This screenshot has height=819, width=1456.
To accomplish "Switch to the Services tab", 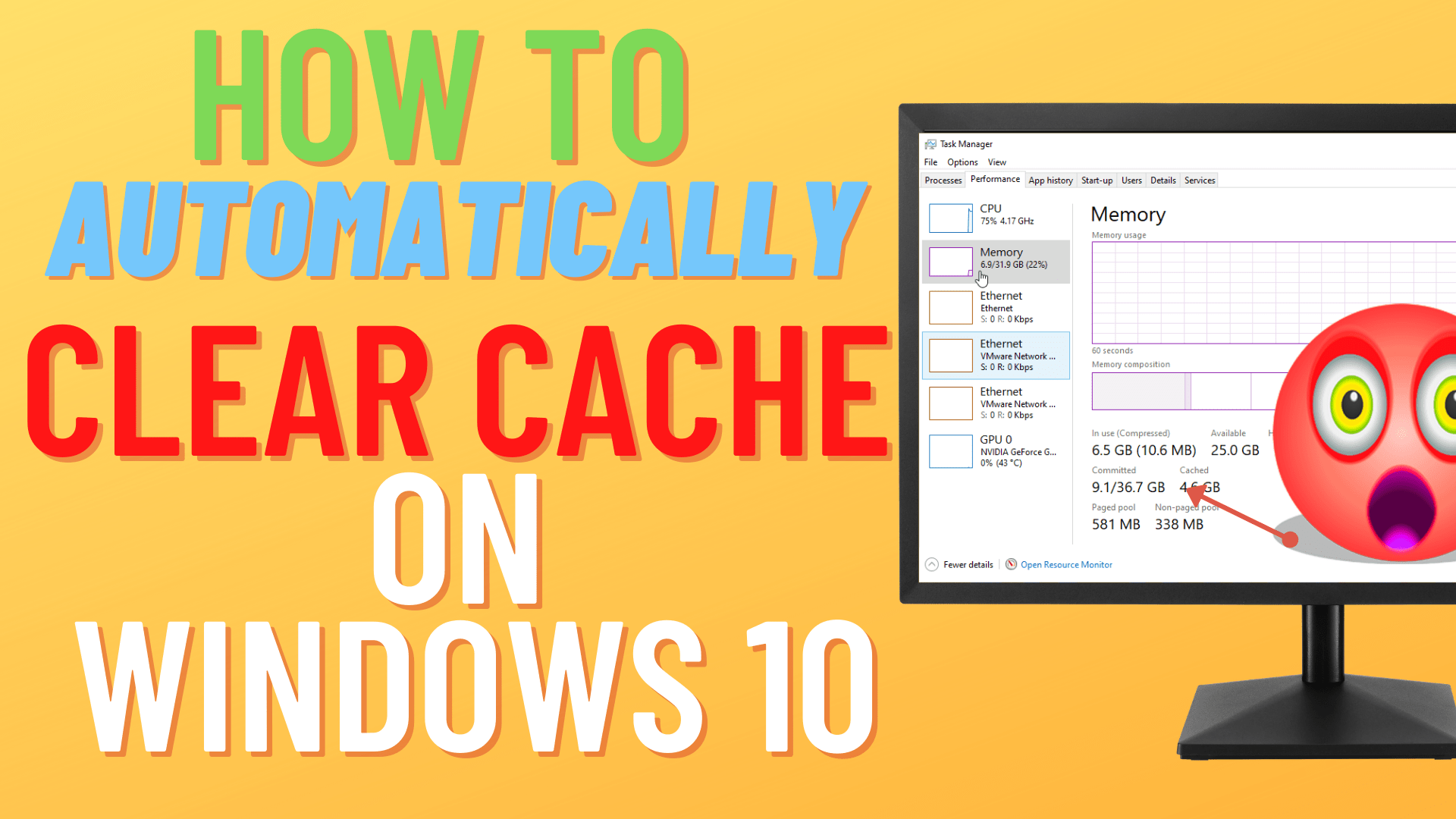I will [1200, 180].
